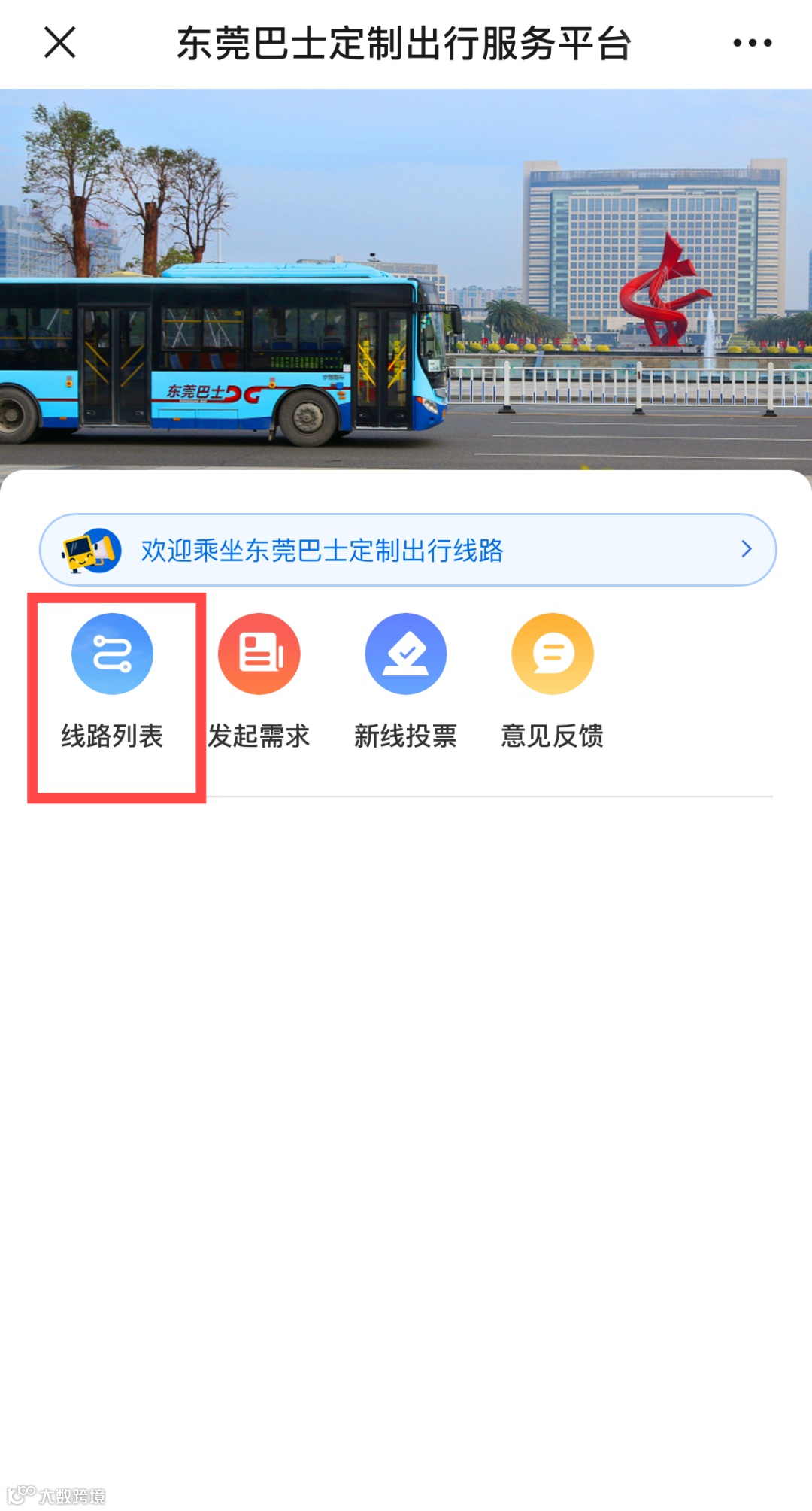The width and height of the screenshot is (812, 1511).
Task: Choose the 新线投票 text label
Action: [406, 736]
